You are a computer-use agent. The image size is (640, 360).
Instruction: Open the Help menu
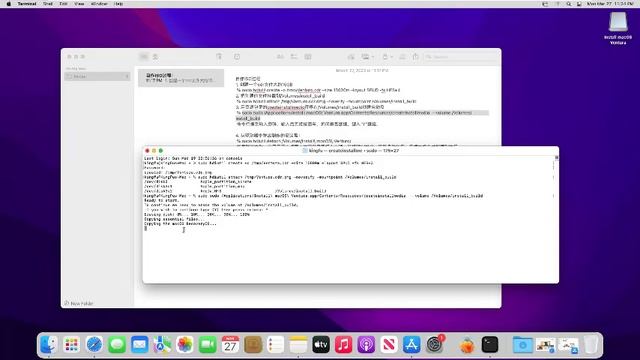click(x=118, y=4)
